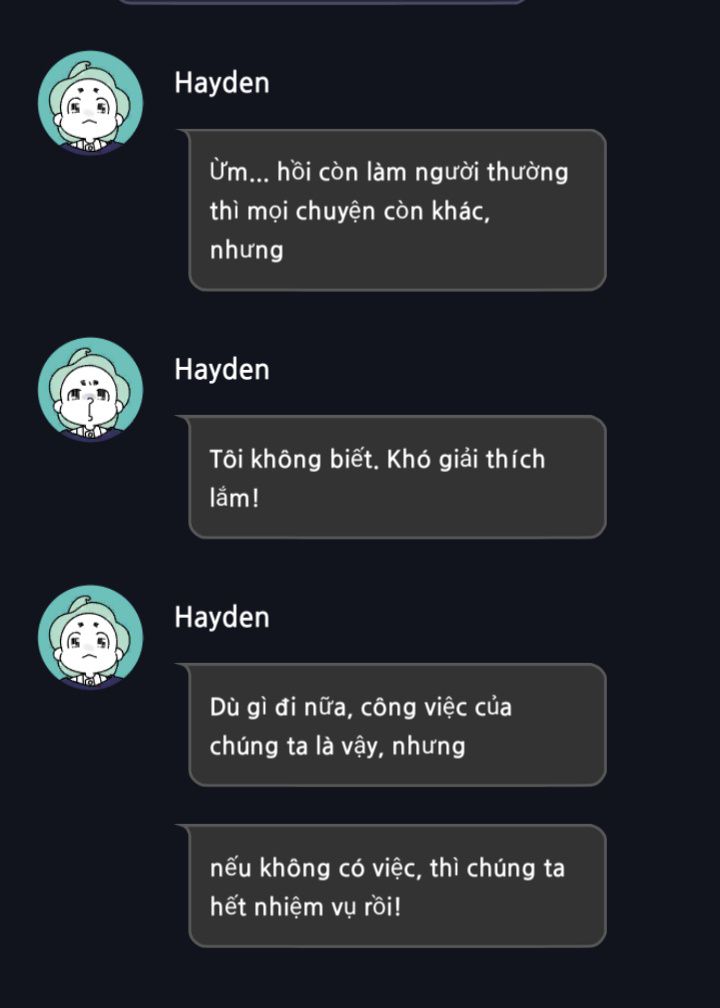Click the line "thì mọi chuyện còn khác,"
Image resolution: width=720 pixels, height=1008 pixels.
tap(350, 212)
